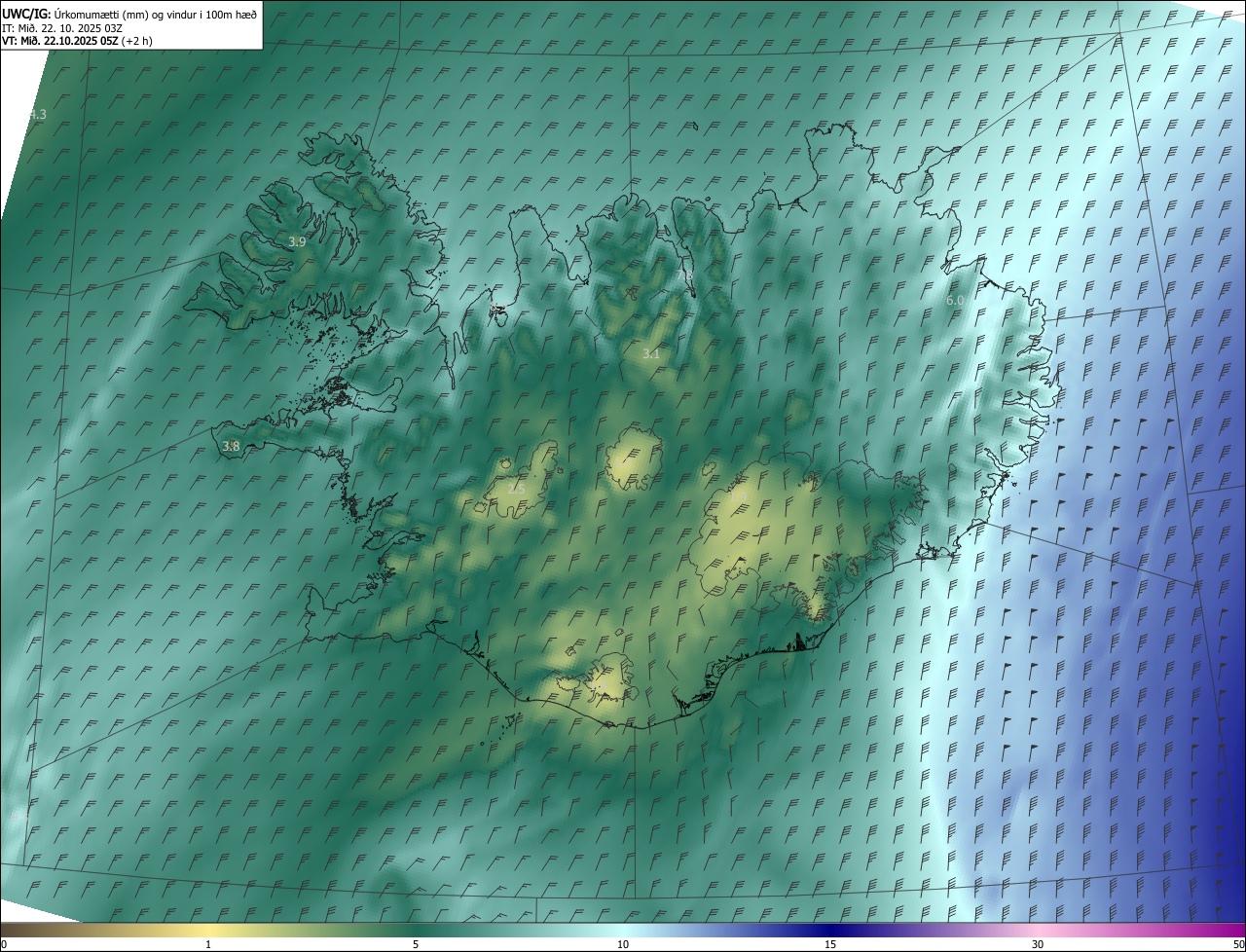Select the 2.5 value on Langjökull glacier
The height and width of the screenshot is (952, 1246).
(517, 488)
